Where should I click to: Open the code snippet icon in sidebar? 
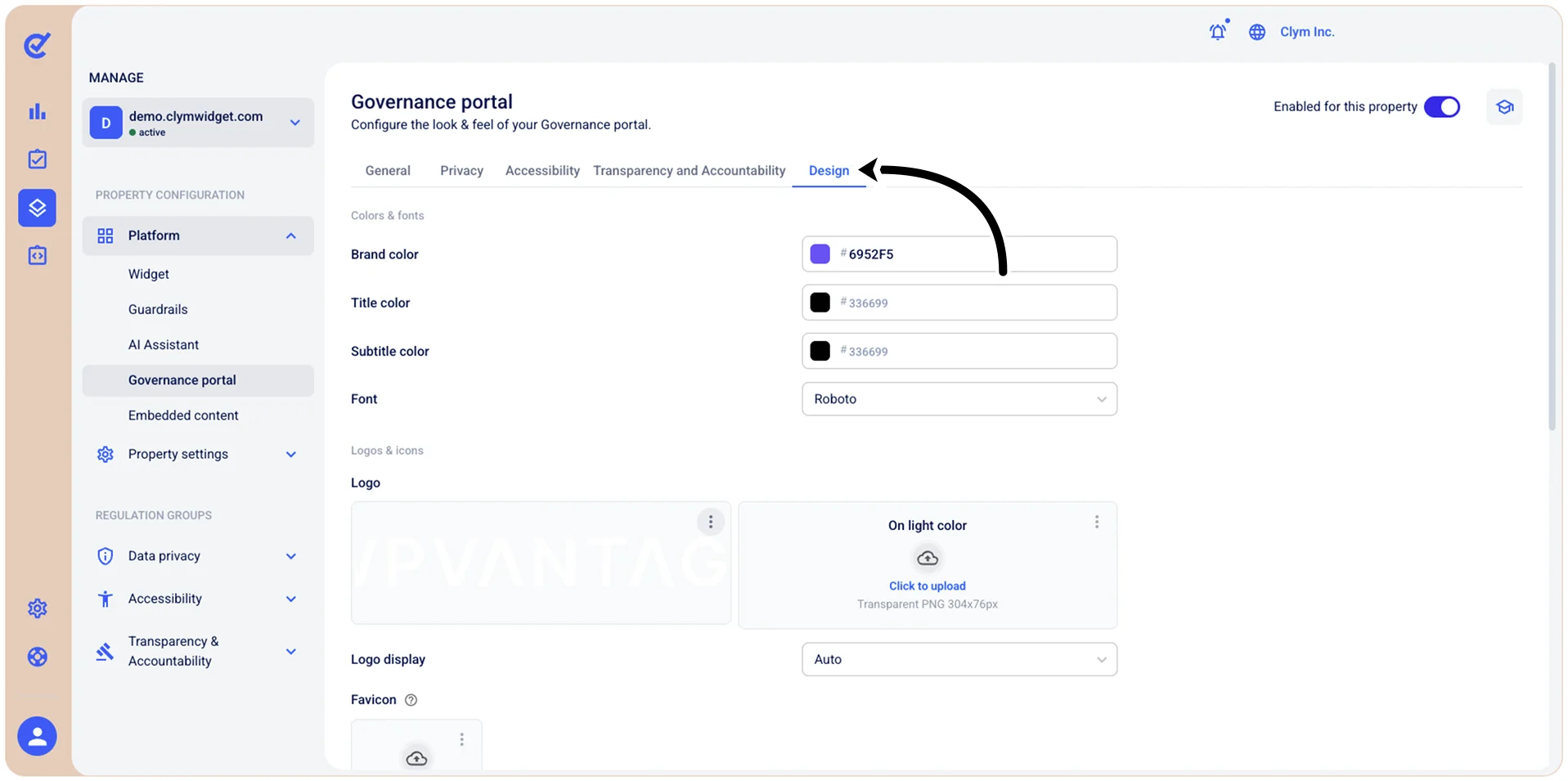pos(37,255)
